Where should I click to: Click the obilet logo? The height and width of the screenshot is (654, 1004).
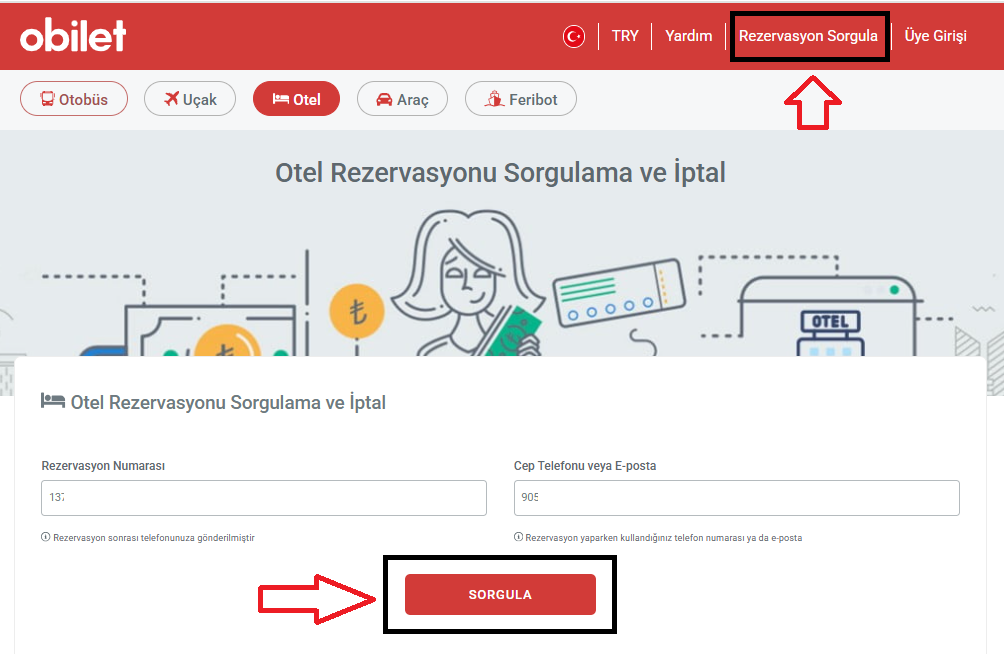click(73, 35)
